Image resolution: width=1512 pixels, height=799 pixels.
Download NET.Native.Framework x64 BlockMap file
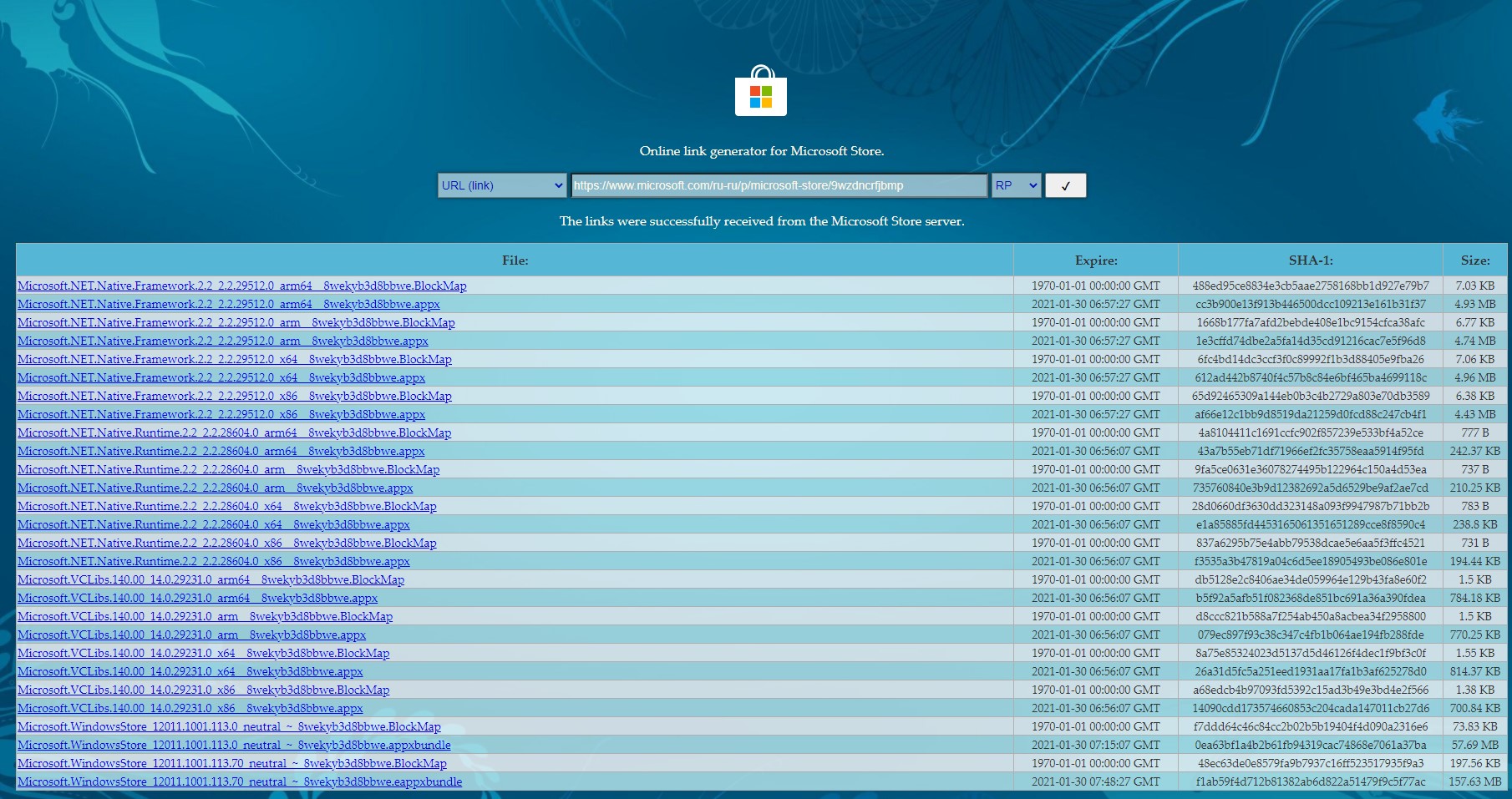pyautogui.click(x=235, y=359)
